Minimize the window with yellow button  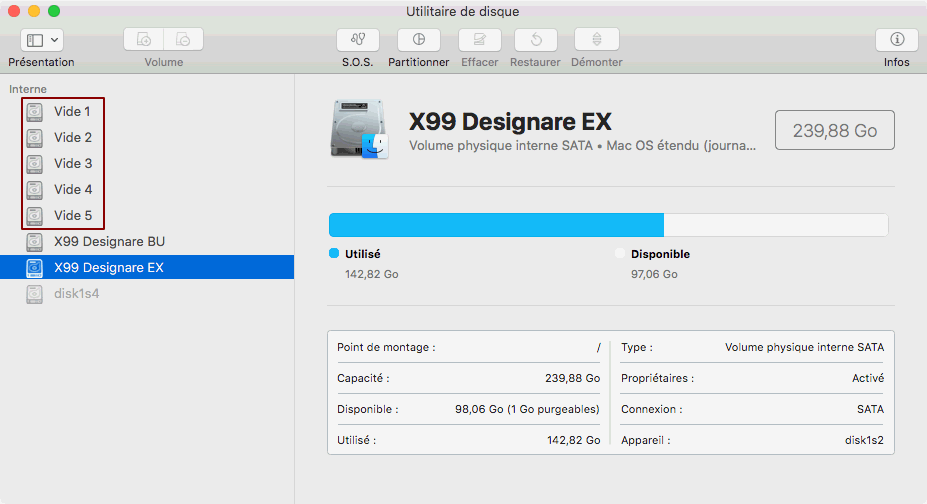34,11
